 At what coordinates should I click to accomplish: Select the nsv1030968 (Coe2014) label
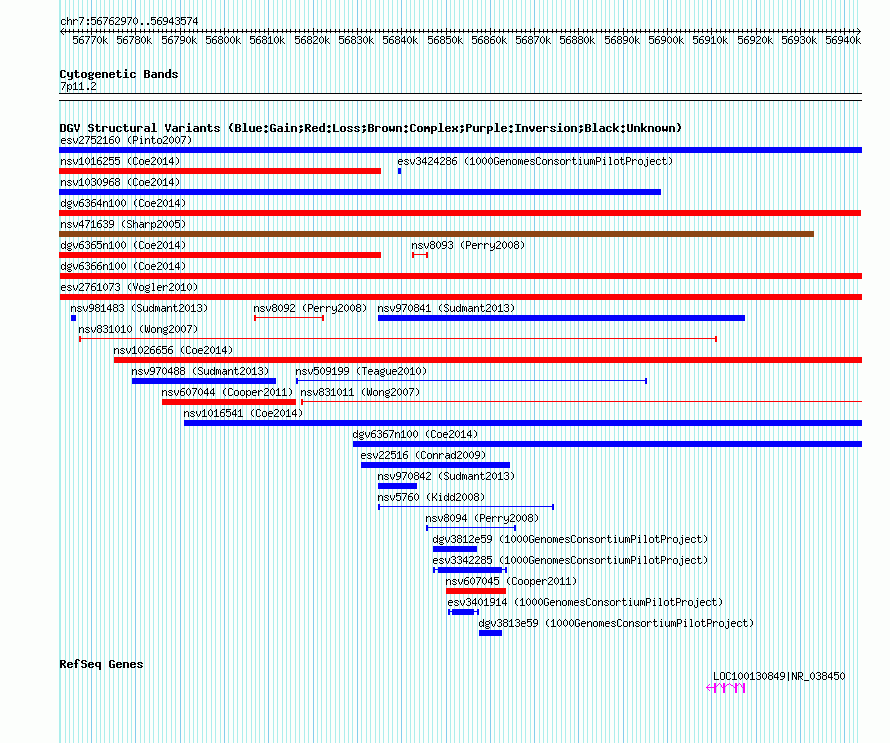coord(120,182)
